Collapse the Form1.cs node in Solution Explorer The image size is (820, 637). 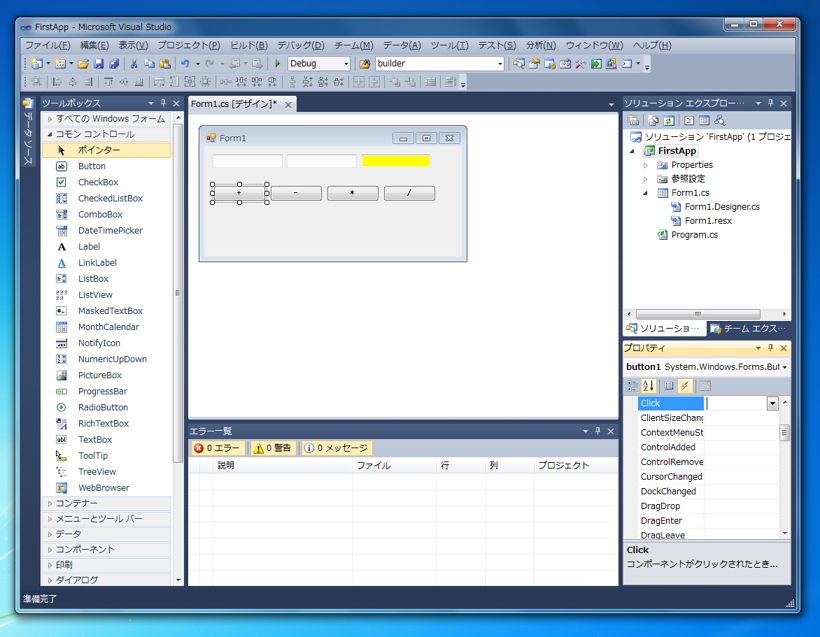(646, 192)
